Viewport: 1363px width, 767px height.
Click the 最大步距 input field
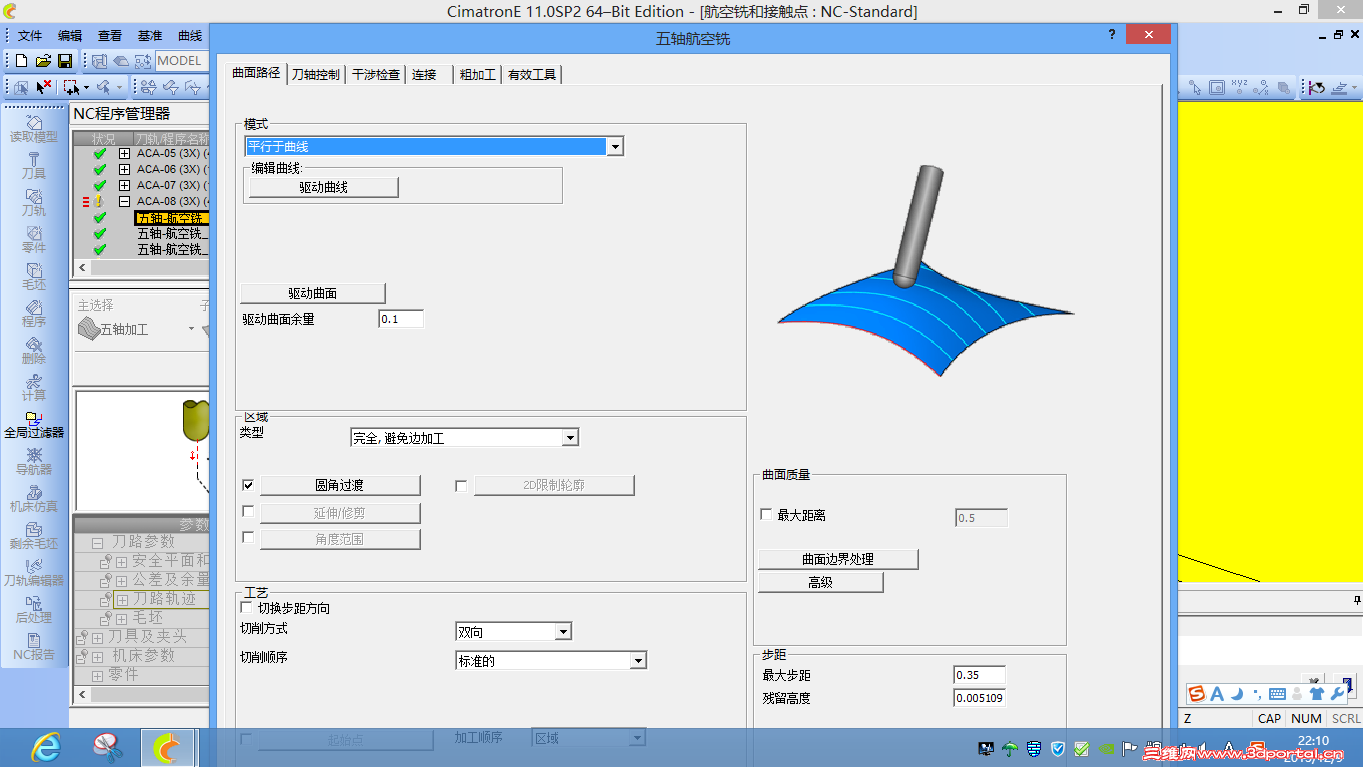click(x=979, y=675)
